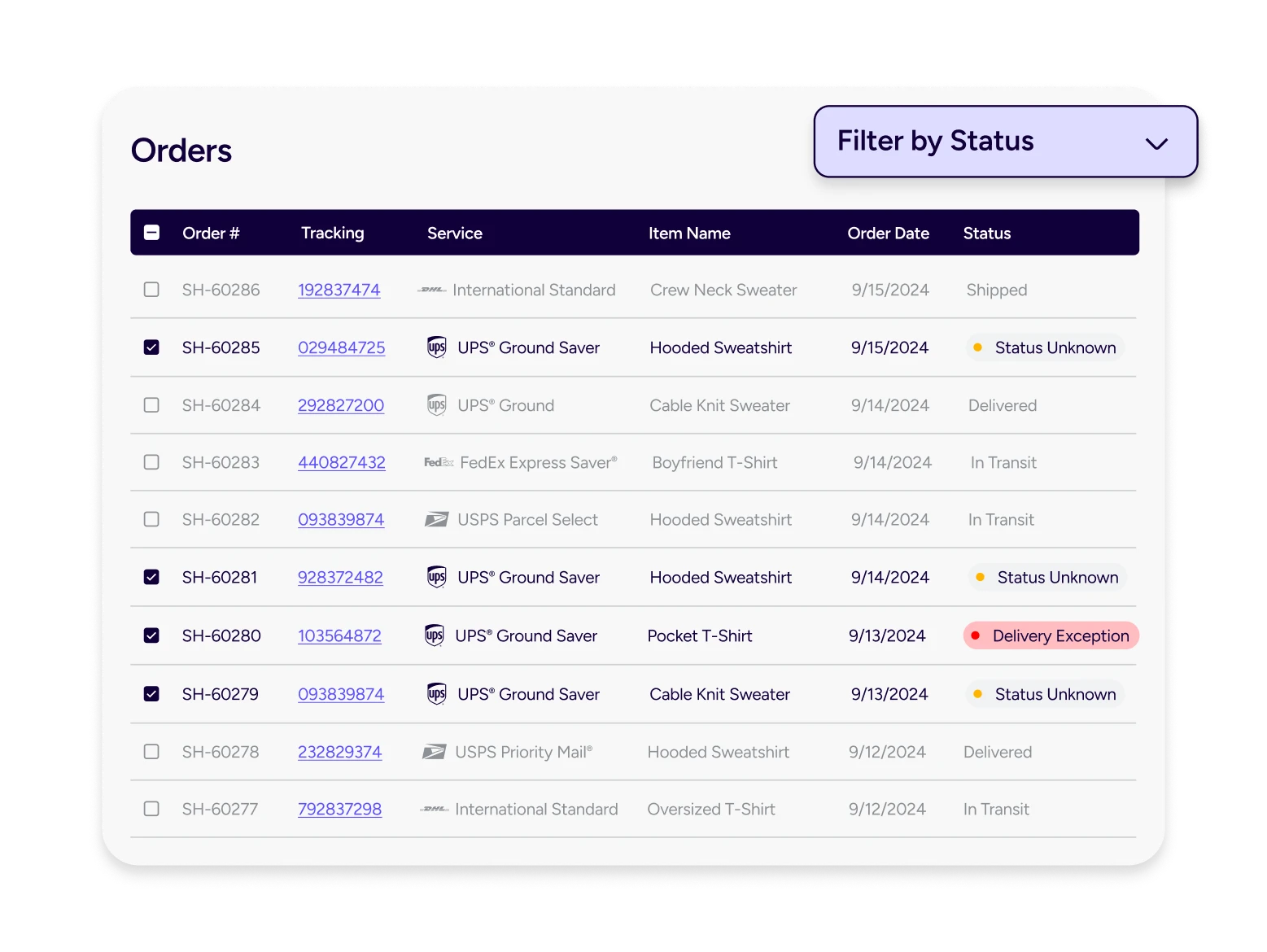Click the select-all checkbox in the header

pyautogui.click(x=151, y=232)
